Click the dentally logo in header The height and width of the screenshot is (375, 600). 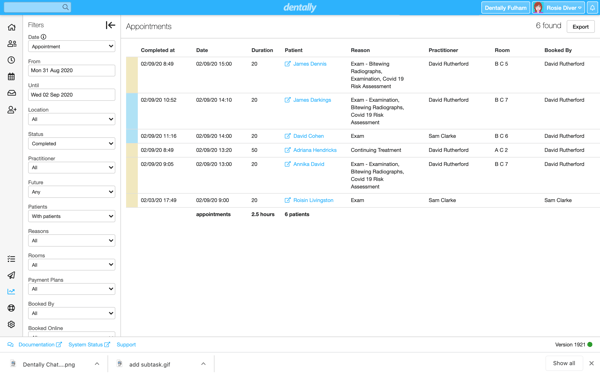click(x=300, y=7)
